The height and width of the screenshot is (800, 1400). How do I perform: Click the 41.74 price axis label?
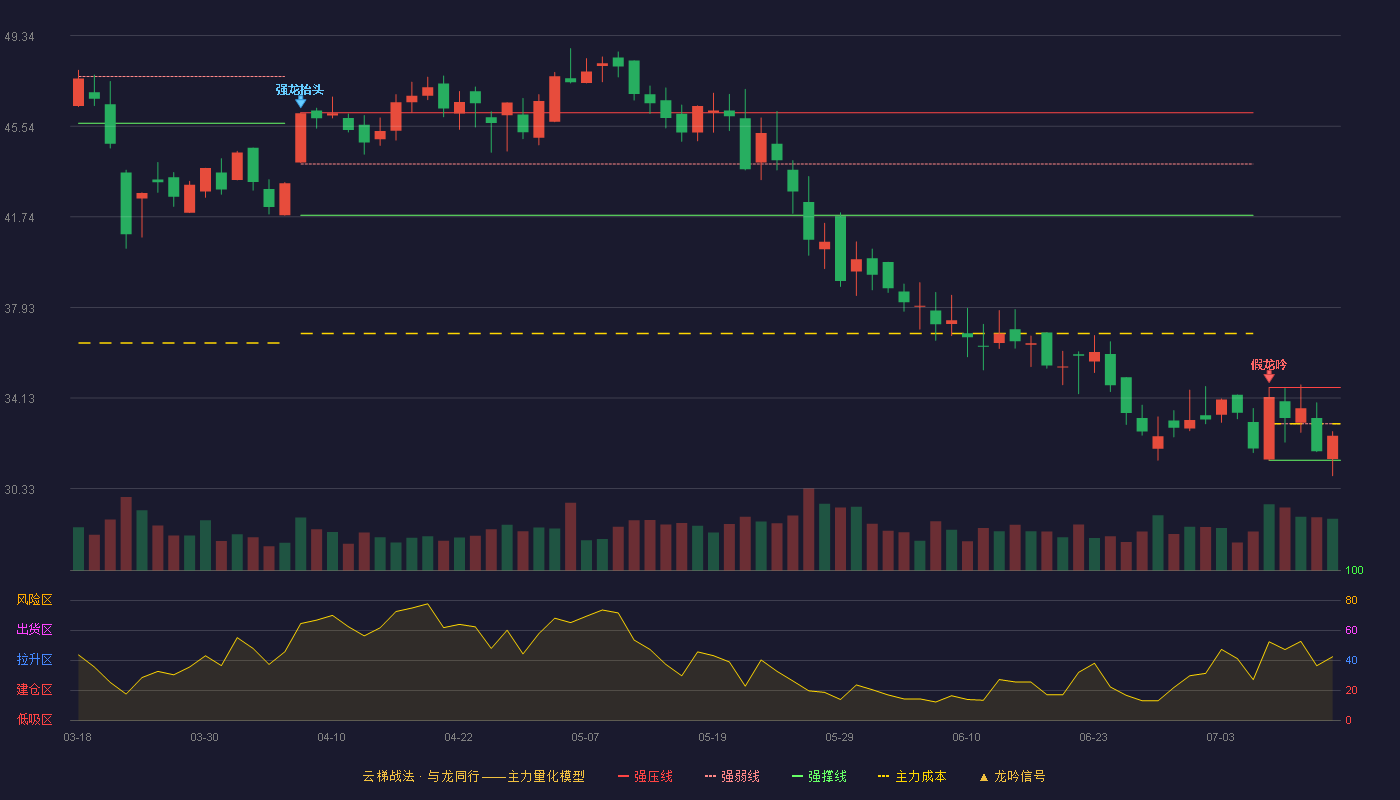[x=19, y=218]
